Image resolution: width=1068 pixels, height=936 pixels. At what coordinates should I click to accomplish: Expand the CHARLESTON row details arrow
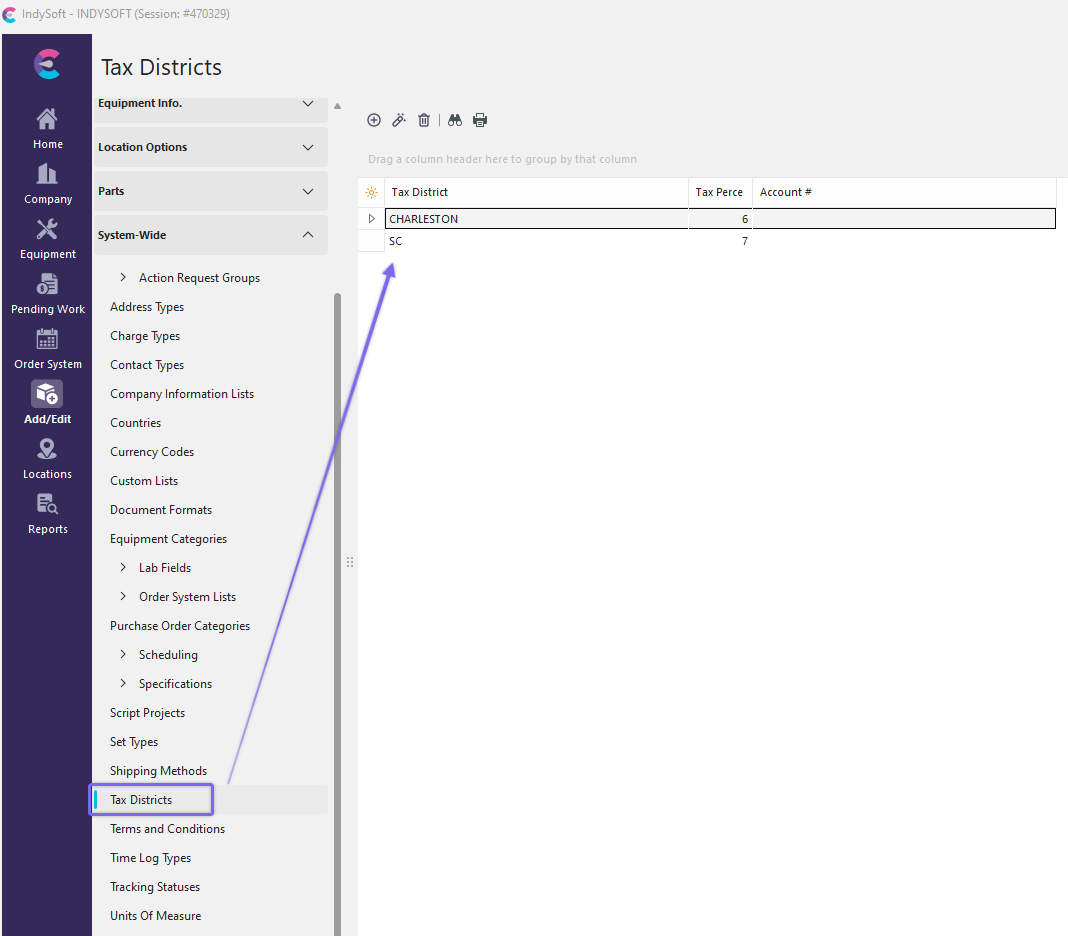pos(372,219)
